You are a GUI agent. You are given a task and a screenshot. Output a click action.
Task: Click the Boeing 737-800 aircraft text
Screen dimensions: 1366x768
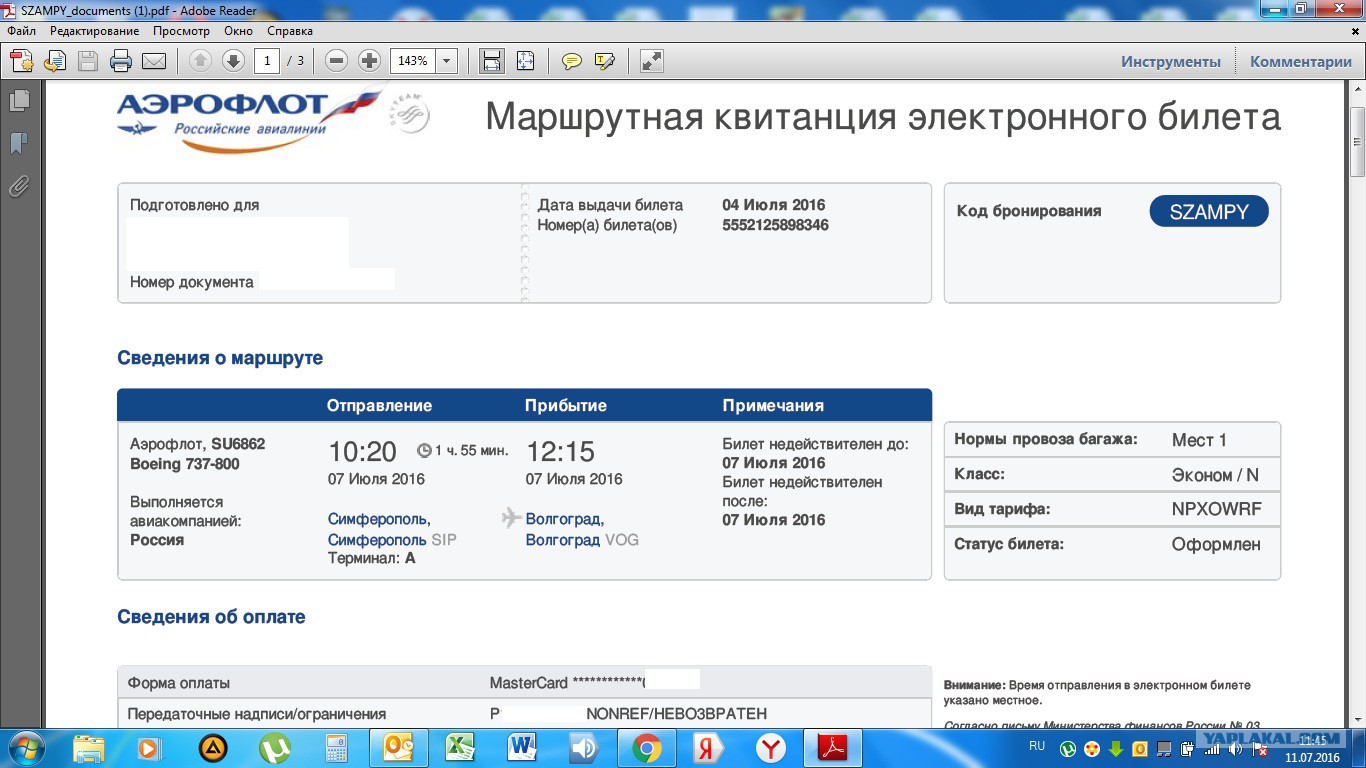click(185, 464)
